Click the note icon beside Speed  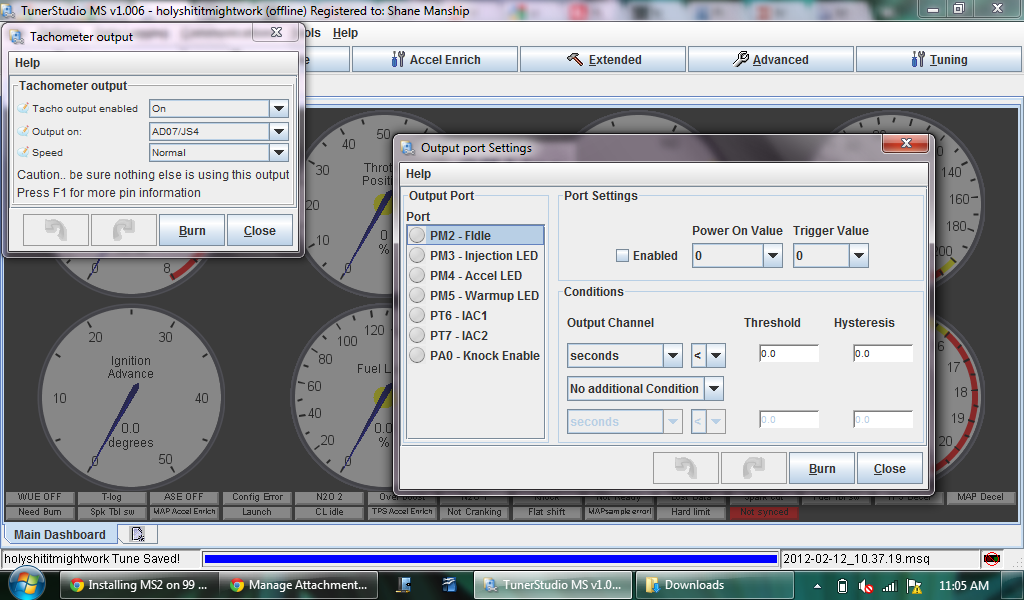(23, 153)
